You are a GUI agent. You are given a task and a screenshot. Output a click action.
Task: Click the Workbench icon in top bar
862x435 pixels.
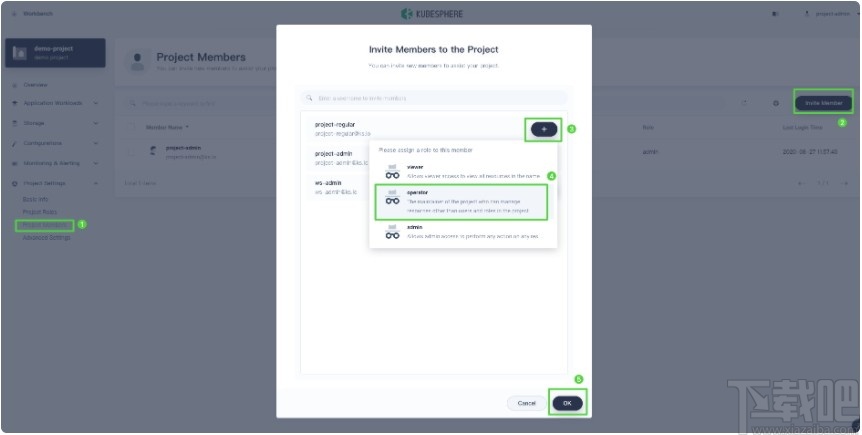click(x=13, y=14)
